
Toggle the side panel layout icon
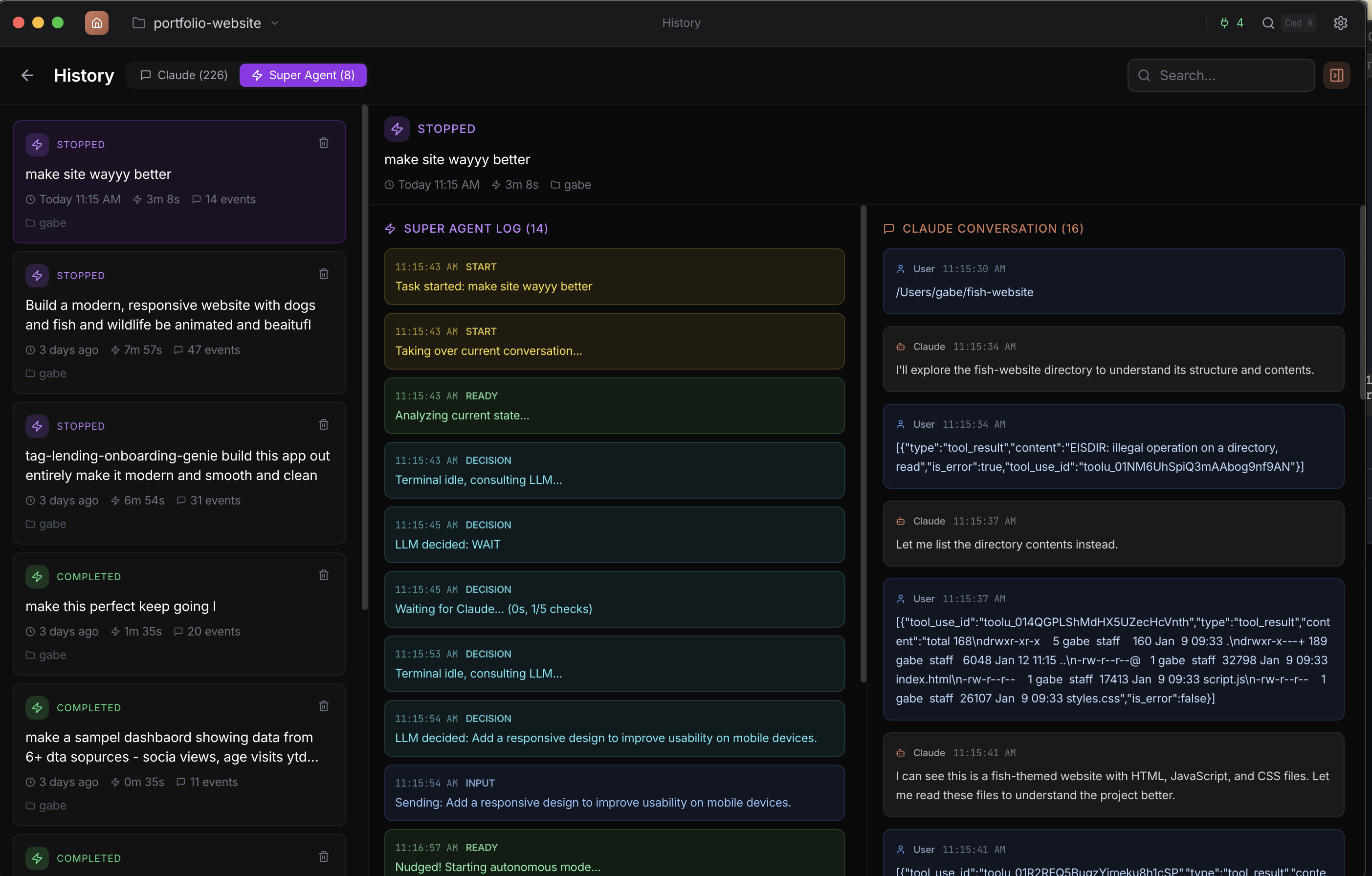(1336, 75)
